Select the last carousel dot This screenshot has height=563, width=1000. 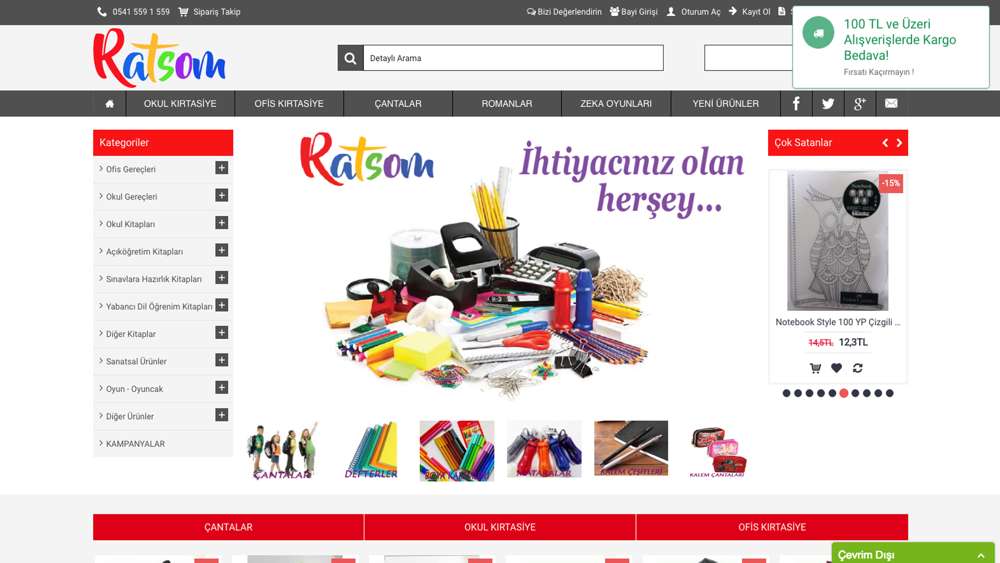coord(890,393)
